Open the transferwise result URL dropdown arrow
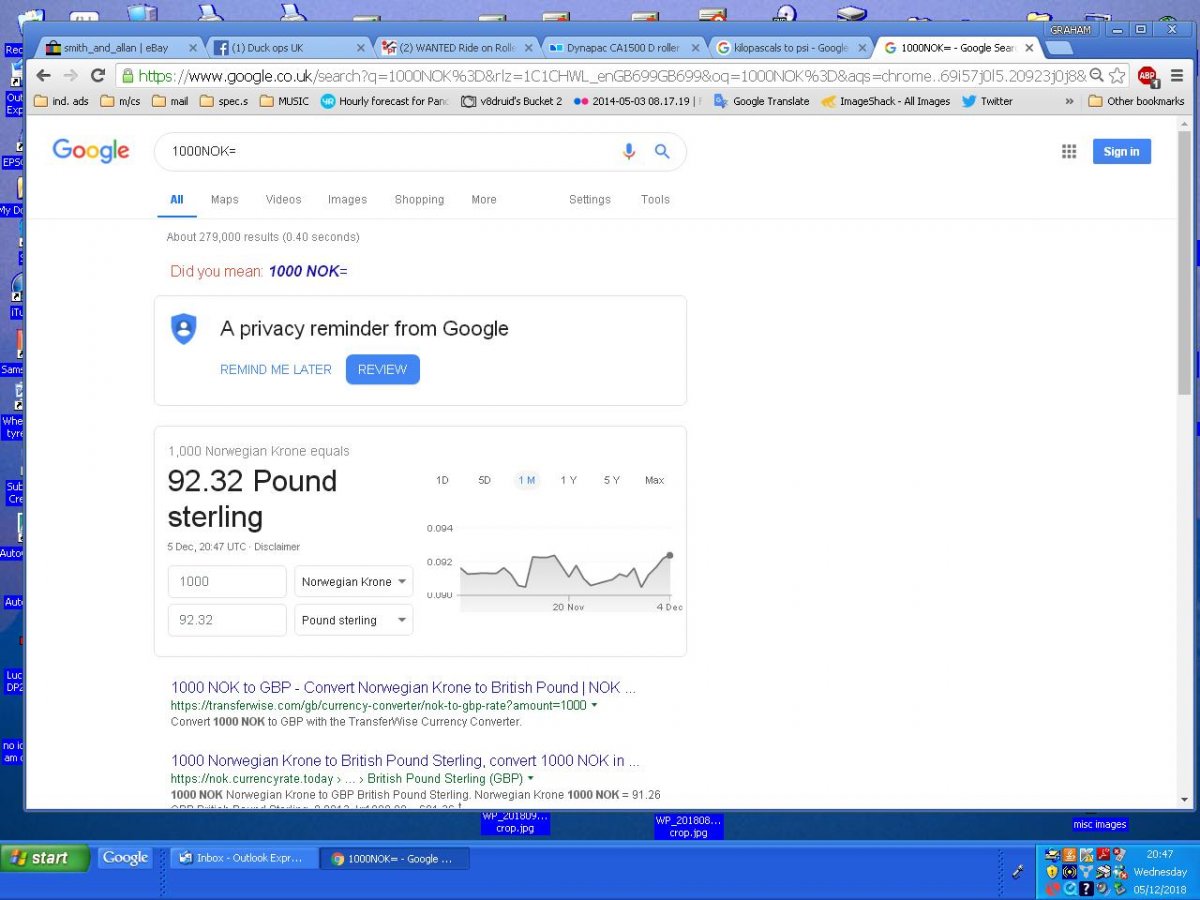Image resolution: width=1200 pixels, height=900 pixels. tap(595, 706)
